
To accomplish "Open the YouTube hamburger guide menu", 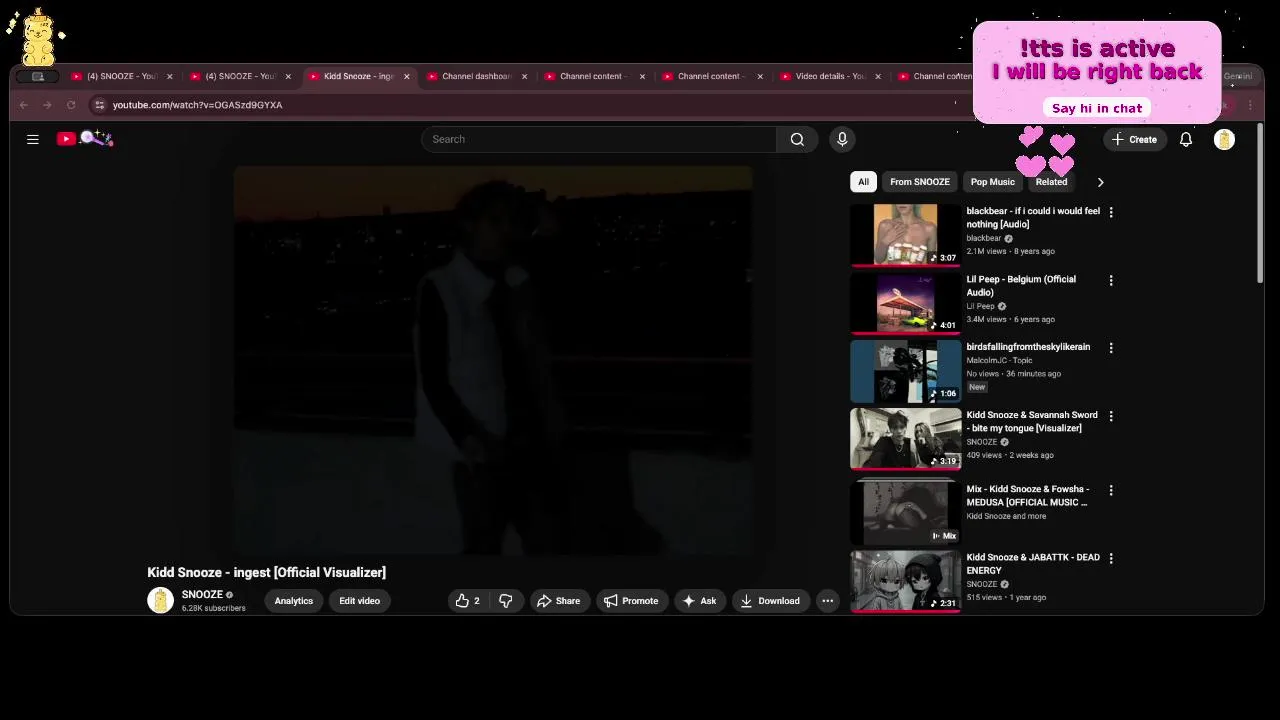I will point(33,139).
